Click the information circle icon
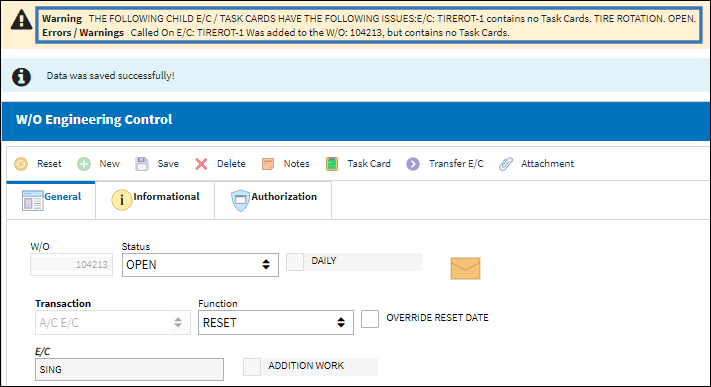The image size is (711, 387). (x=21, y=77)
